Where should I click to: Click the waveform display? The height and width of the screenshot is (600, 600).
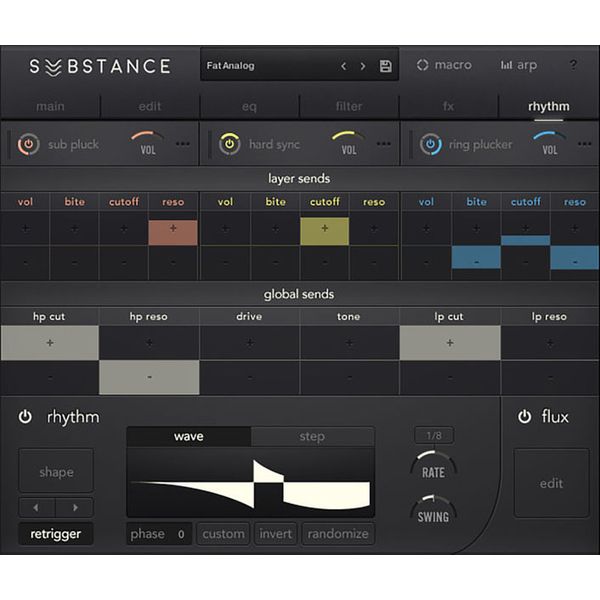[x=251, y=482]
